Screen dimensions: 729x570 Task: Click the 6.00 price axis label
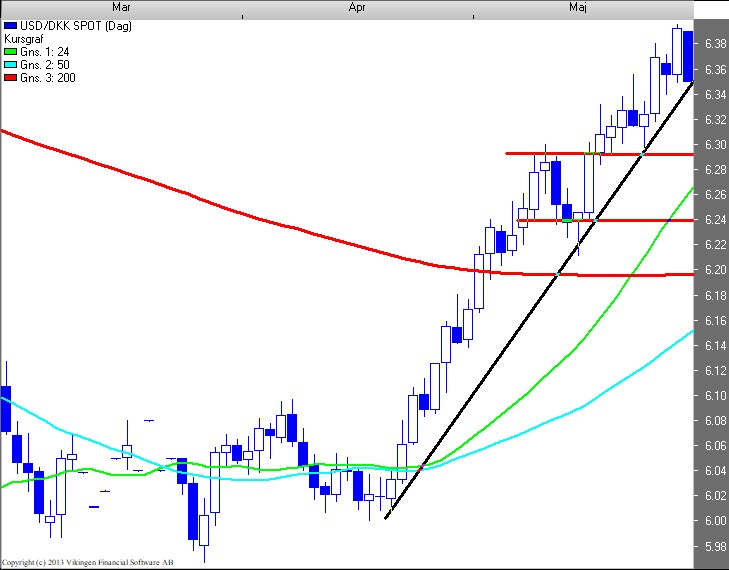(716, 521)
